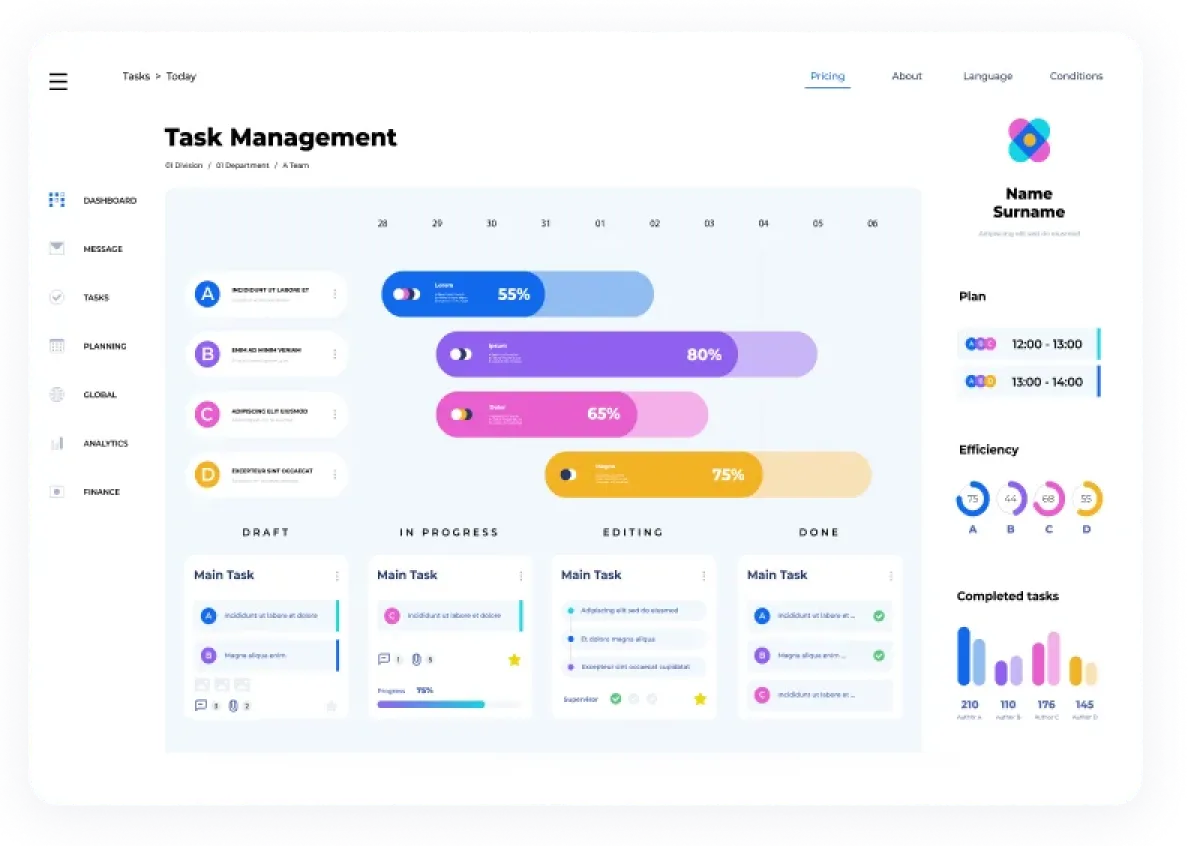Open options menu for row B

335,354
